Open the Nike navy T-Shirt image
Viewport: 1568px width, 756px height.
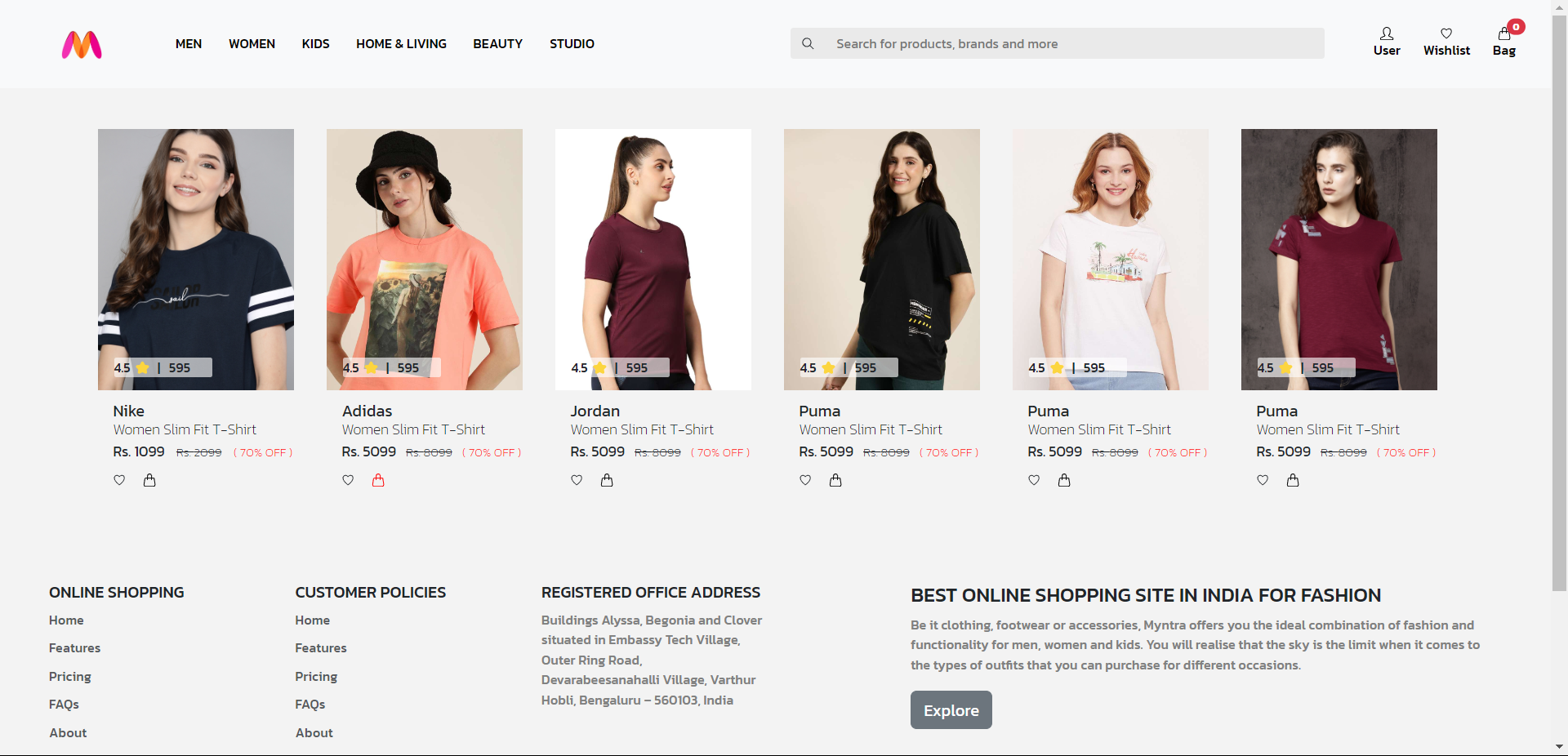[x=196, y=260]
